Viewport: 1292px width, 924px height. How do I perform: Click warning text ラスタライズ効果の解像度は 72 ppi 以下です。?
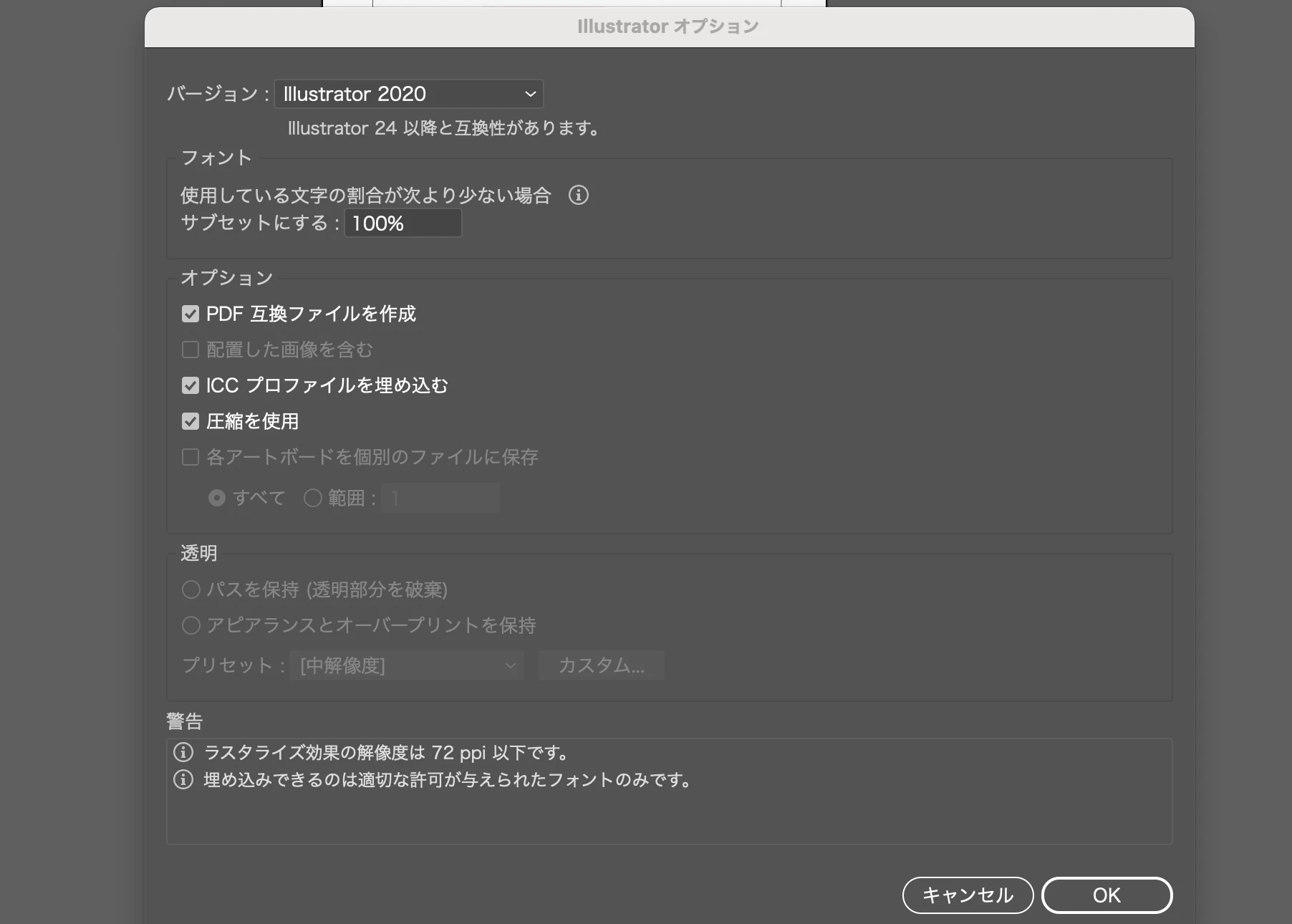coord(387,753)
